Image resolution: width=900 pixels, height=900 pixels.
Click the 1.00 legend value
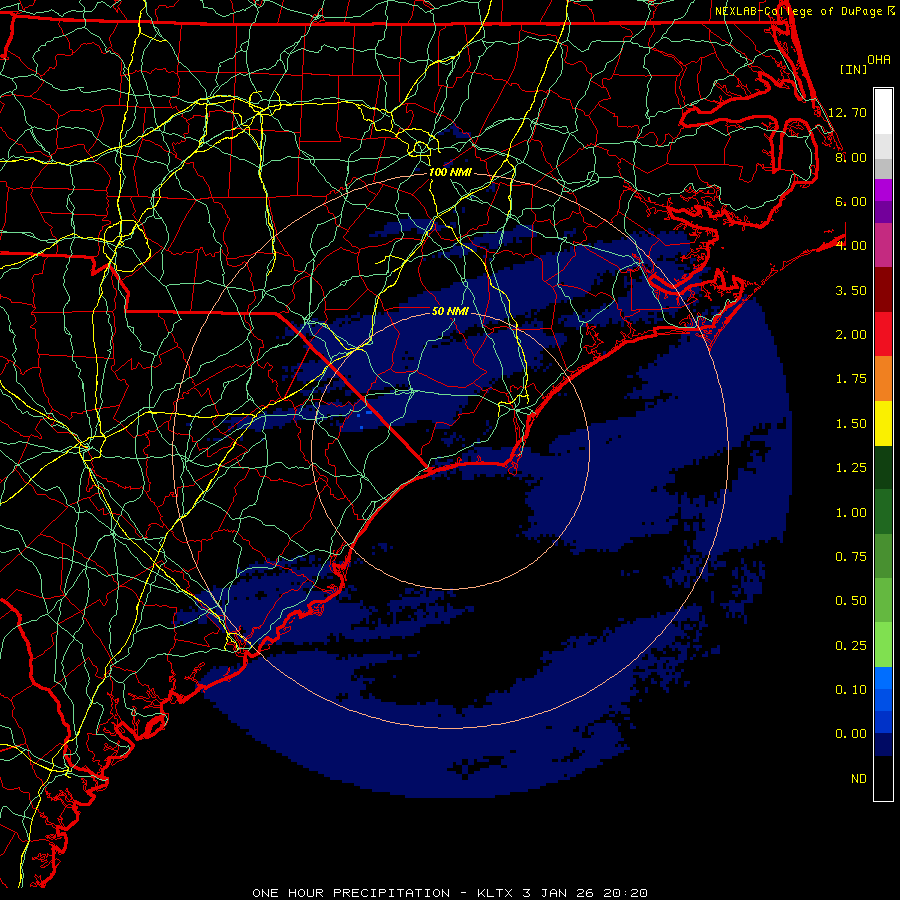(851, 513)
